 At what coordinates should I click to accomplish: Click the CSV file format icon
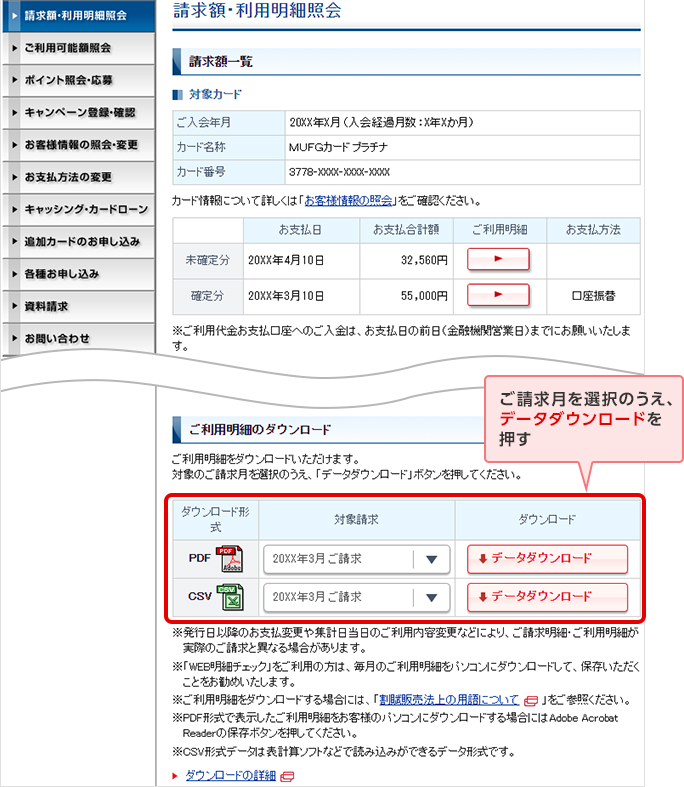coord(230,596)
